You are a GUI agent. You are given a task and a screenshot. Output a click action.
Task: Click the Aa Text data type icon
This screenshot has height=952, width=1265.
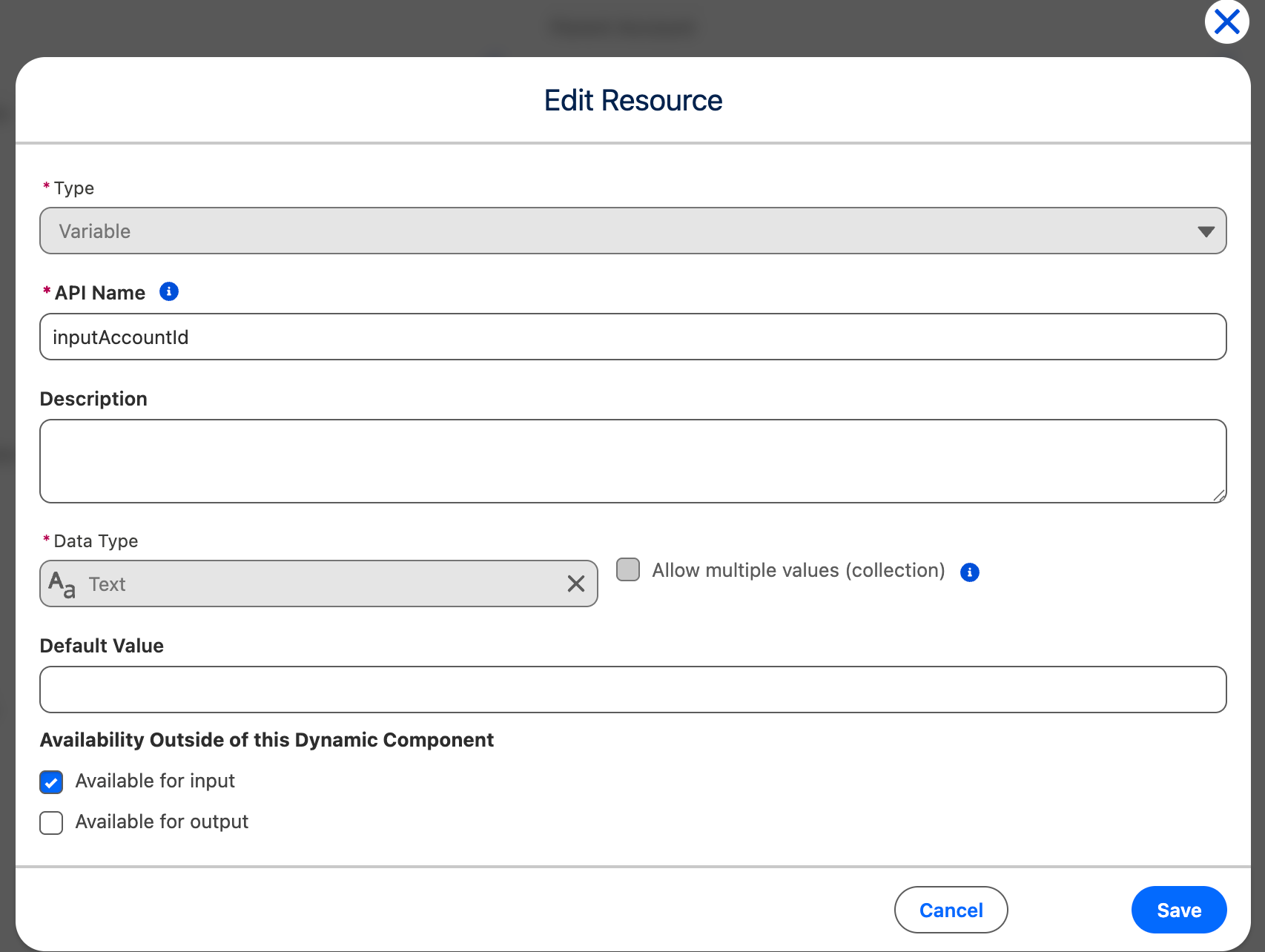pos(62,584)
